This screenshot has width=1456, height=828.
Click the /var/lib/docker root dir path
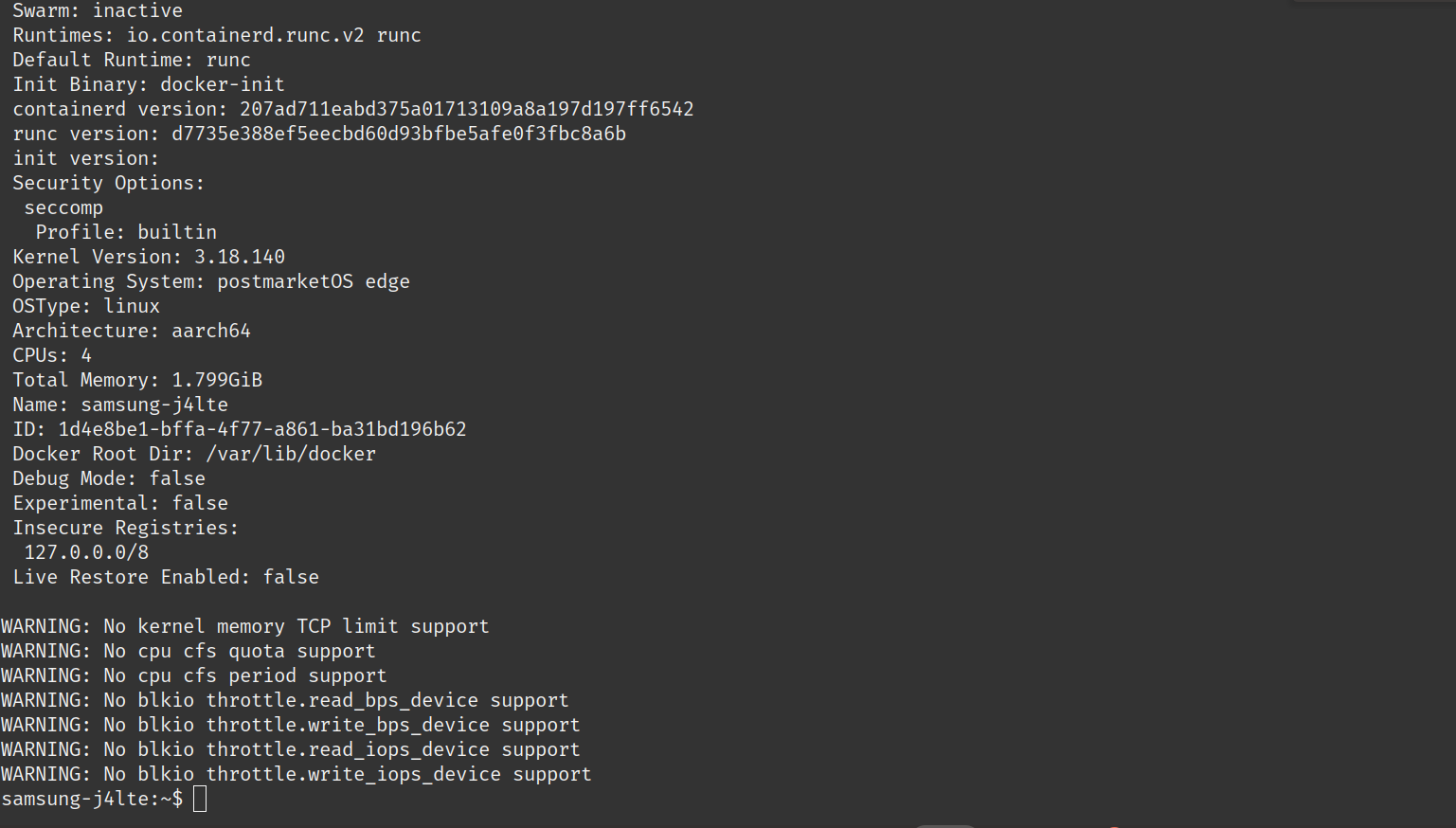tap(290, 454)
